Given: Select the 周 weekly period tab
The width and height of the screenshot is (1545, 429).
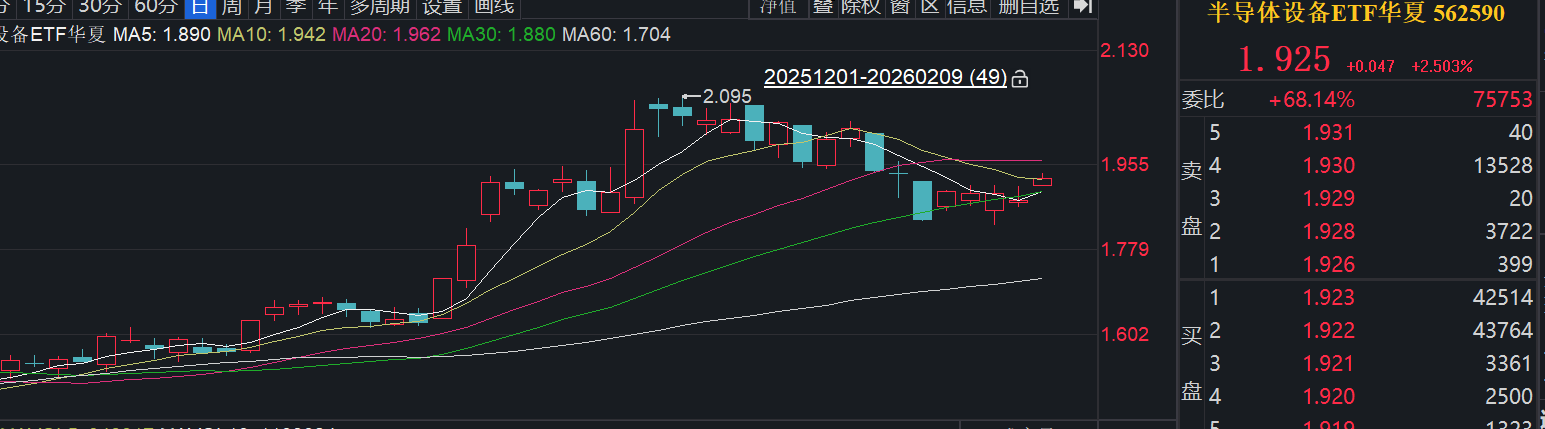Looking at the screenshot, I should 231,7.
